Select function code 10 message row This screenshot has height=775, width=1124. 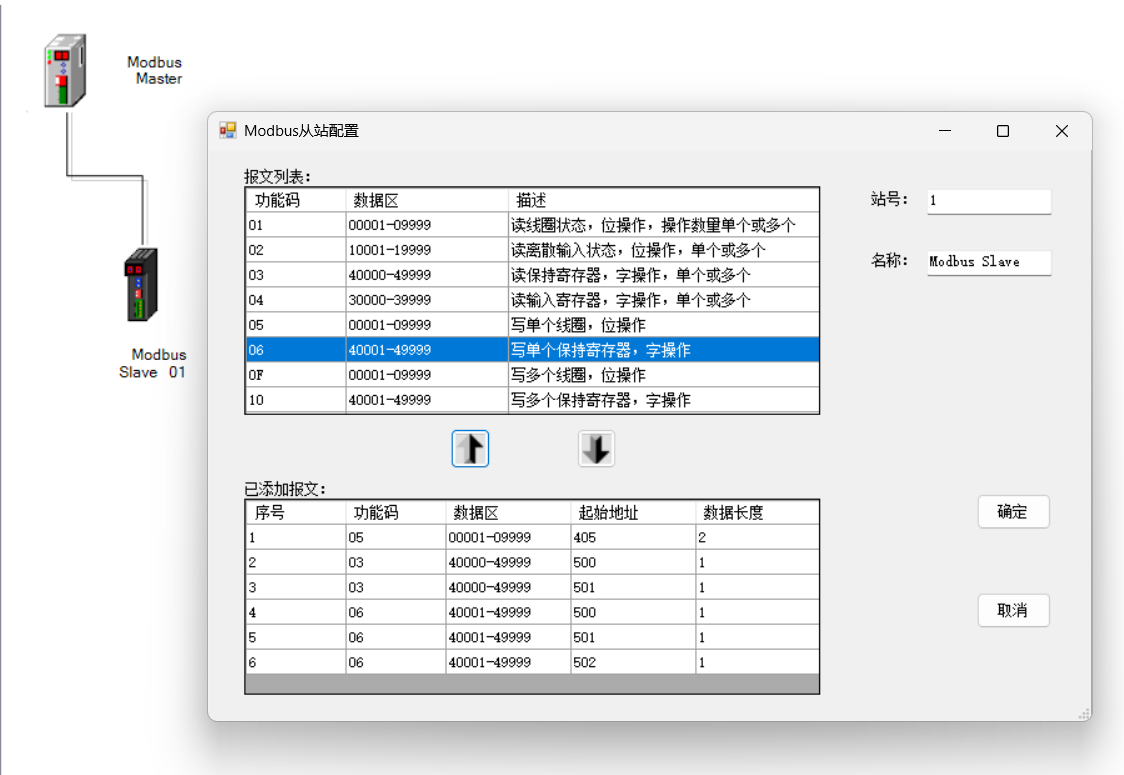pyautogui.click(x=531, y=400)
